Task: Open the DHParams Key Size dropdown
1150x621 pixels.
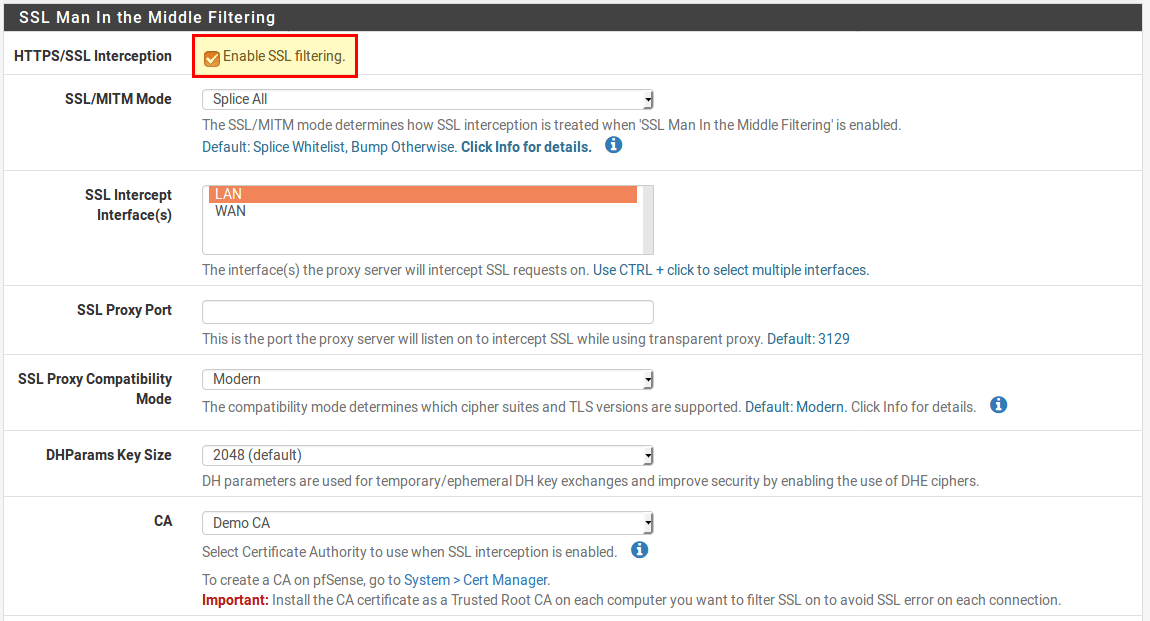Action: (427, 455)
